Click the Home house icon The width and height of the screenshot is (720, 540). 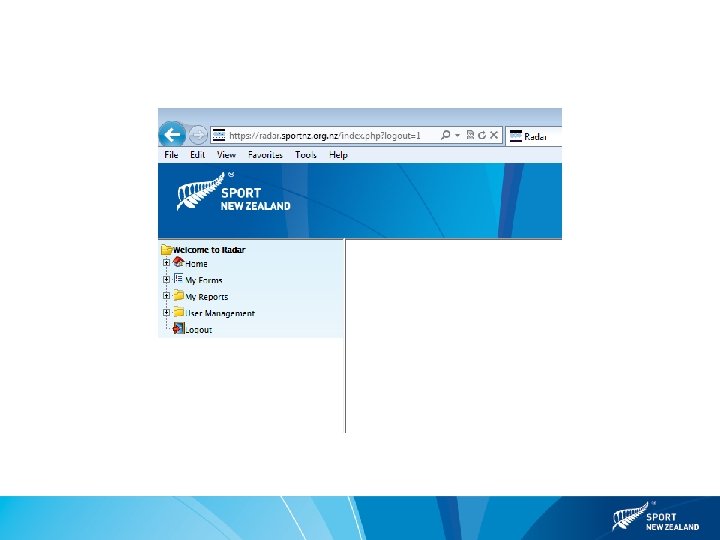(x=178, y=262)
